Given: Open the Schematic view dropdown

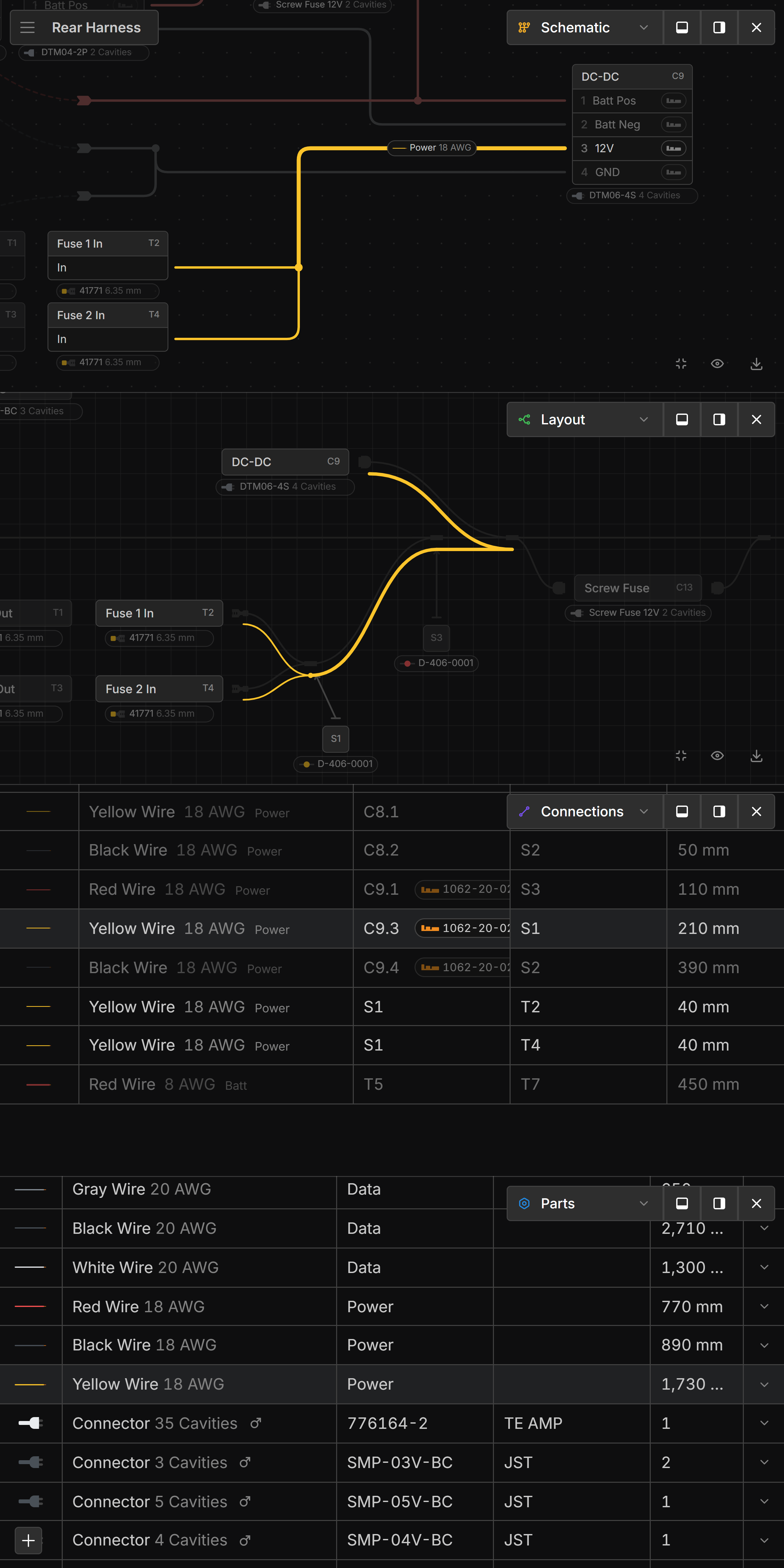Looking at the screenshot, I should click(644, 27).
